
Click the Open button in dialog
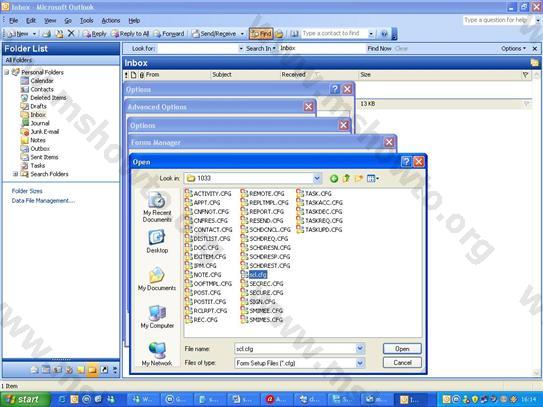pyautogui.click(x=402, y=348)
